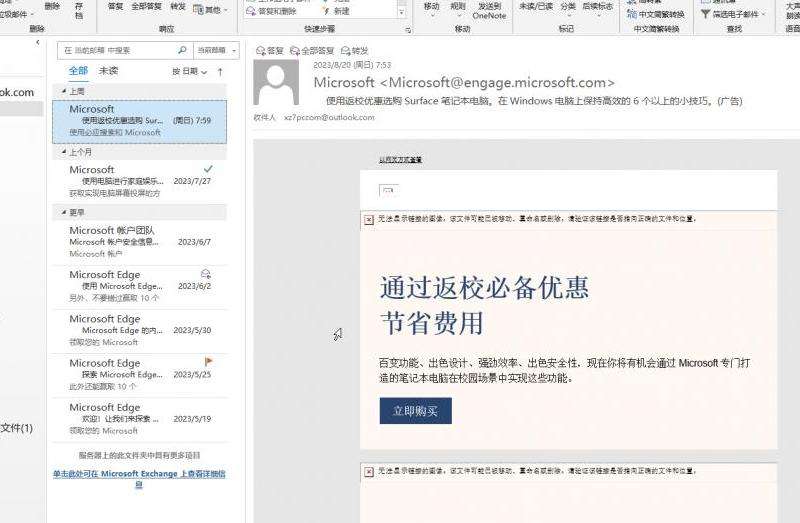Toggle sort order with the up arrow
The image size is (800, 523).
pos(220,72)
